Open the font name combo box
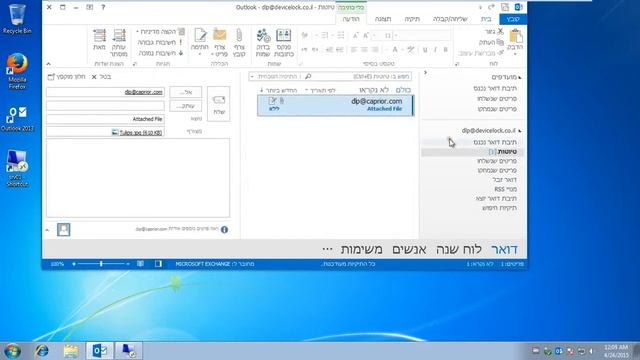This screenshot has height=360, width=640. click(422, 36)
